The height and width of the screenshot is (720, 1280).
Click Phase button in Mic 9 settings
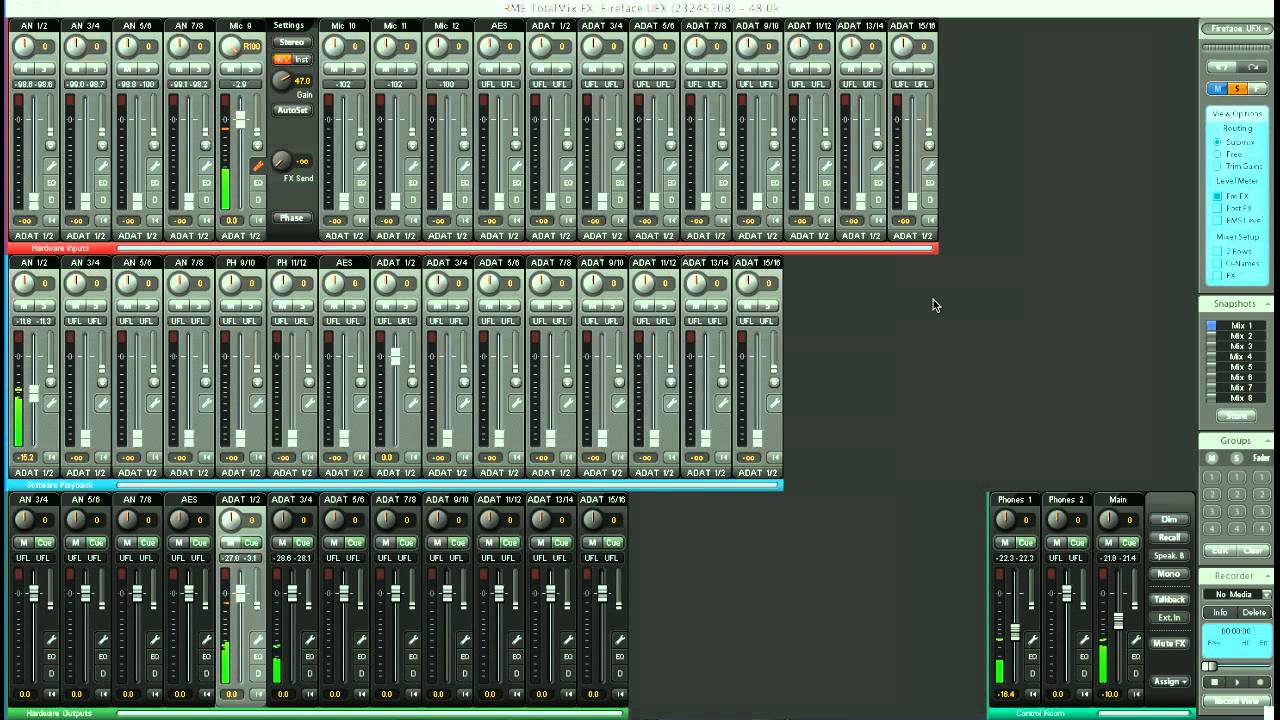pos(291,218)
